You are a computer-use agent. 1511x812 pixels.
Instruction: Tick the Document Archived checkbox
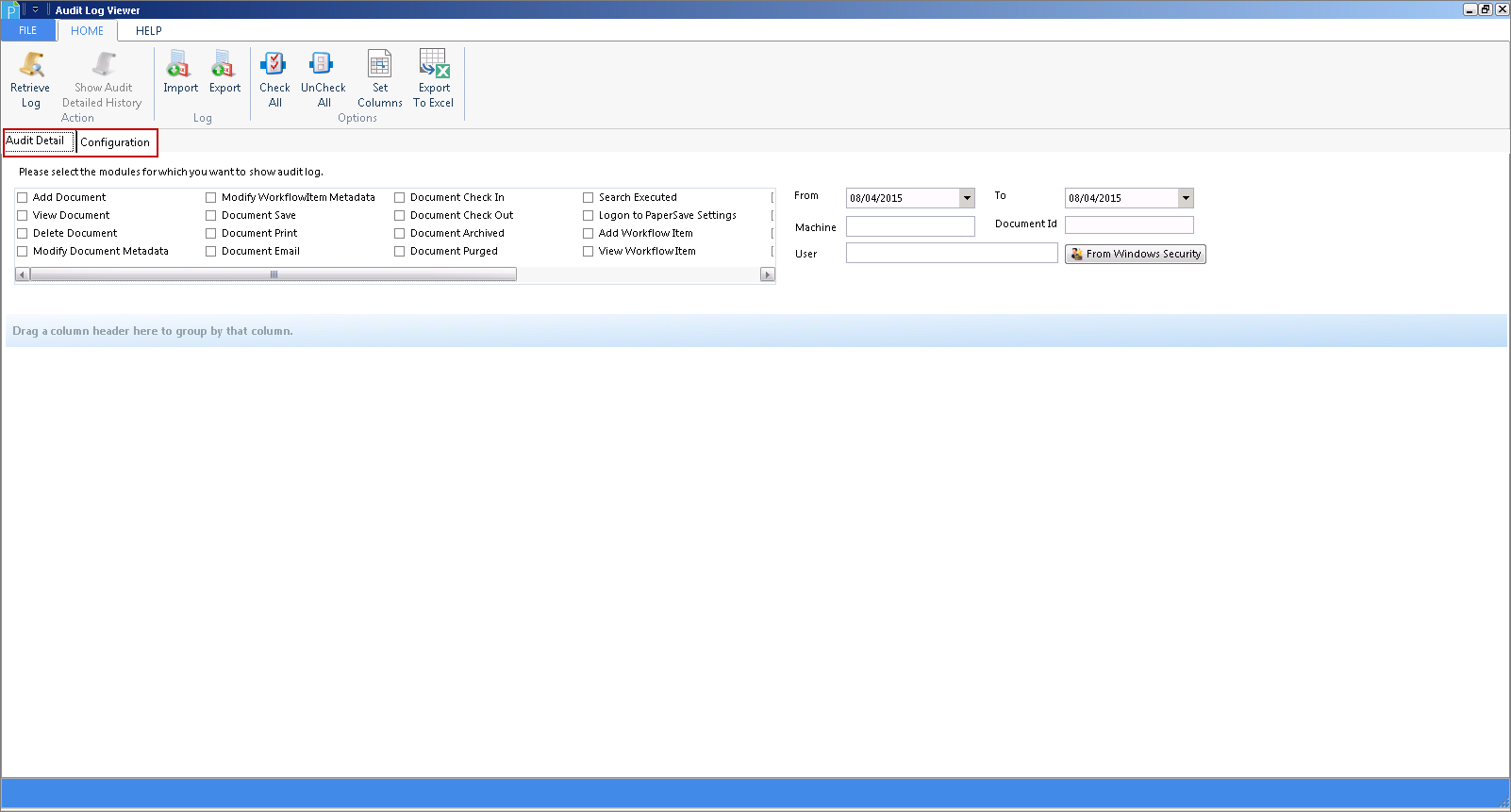point(399,234)
